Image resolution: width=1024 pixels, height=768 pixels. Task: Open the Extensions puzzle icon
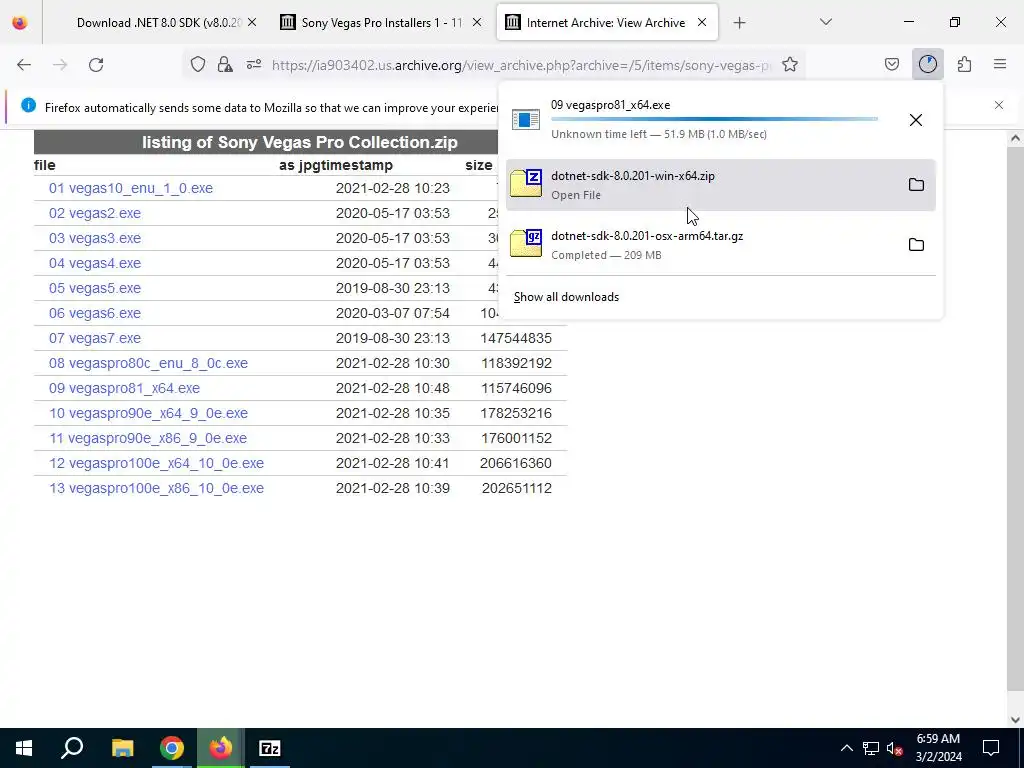pyautogui.click(x=965, y=64)
